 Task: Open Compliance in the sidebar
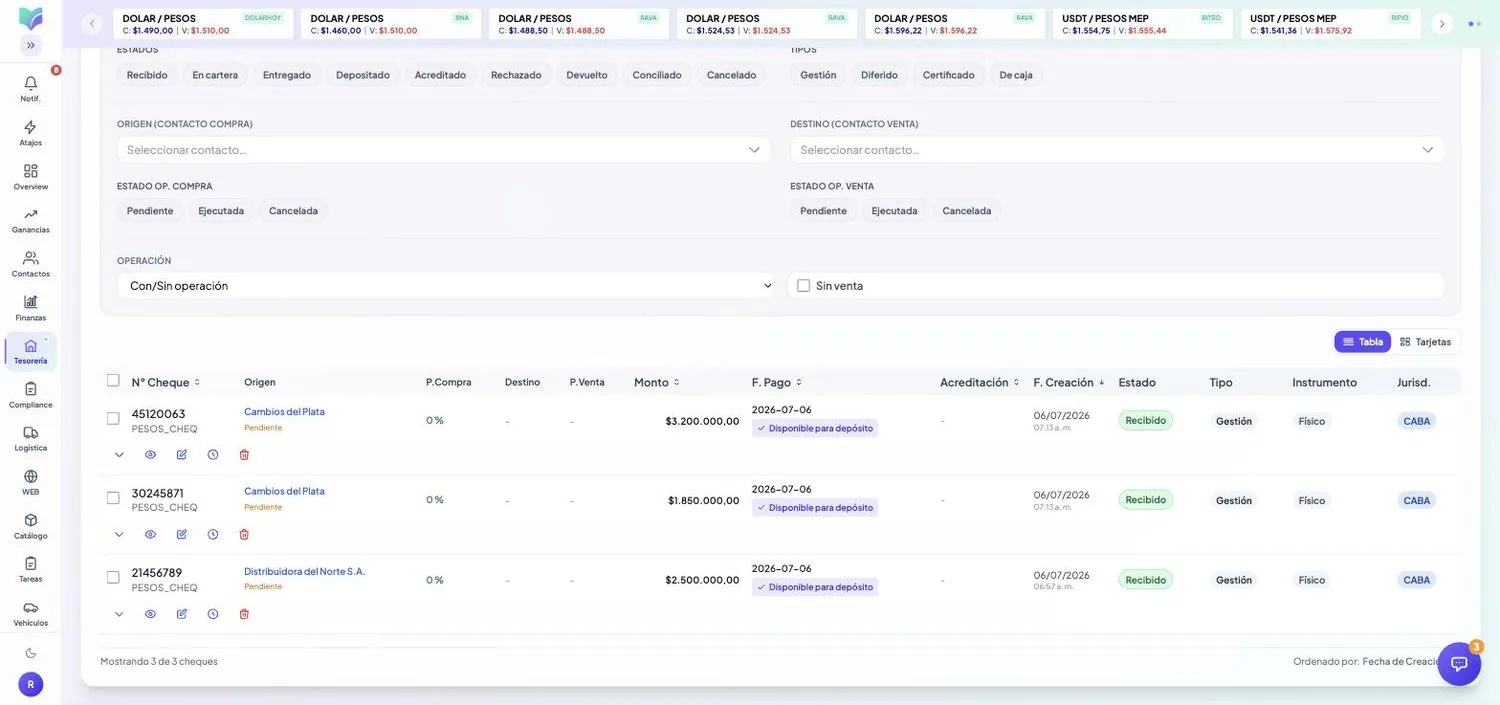coord(30,395)
